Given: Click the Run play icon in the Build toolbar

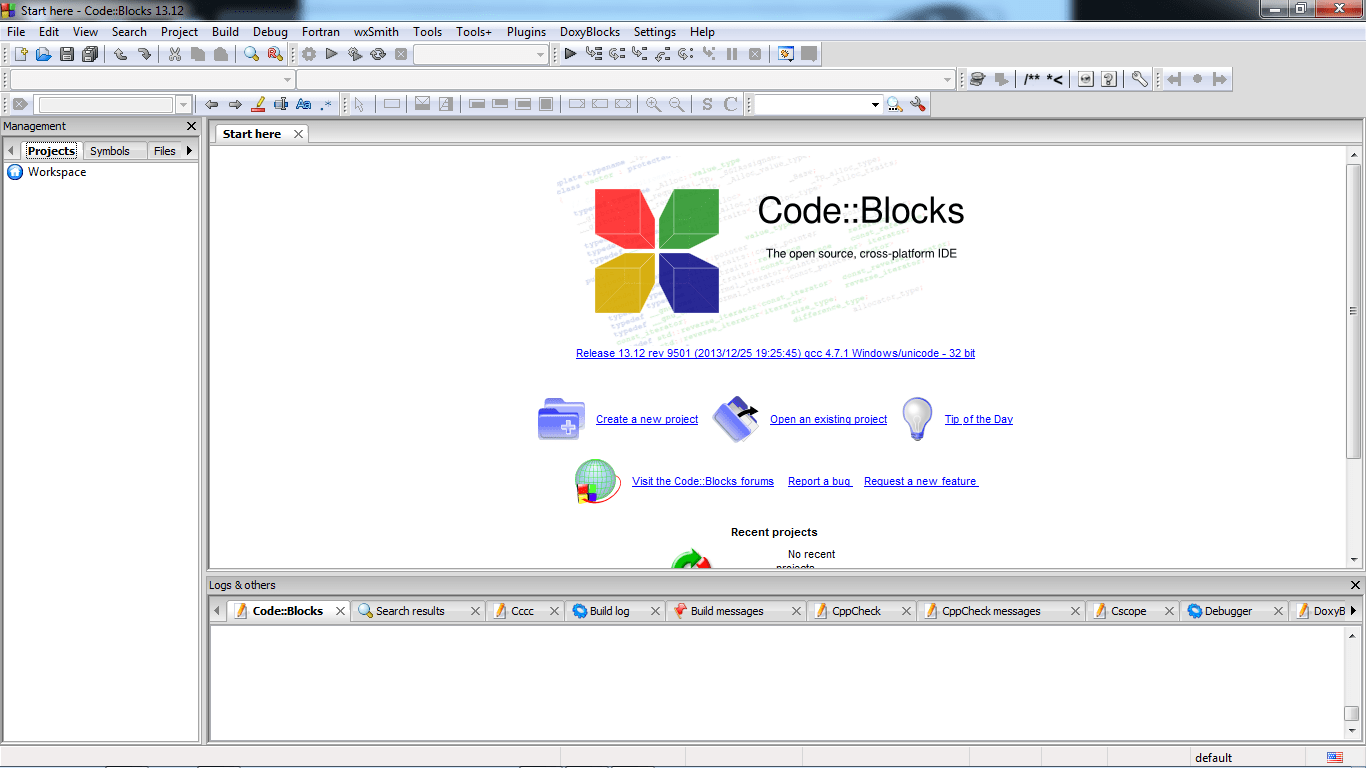Looking at the screenshot, I should tap(332, 54).
